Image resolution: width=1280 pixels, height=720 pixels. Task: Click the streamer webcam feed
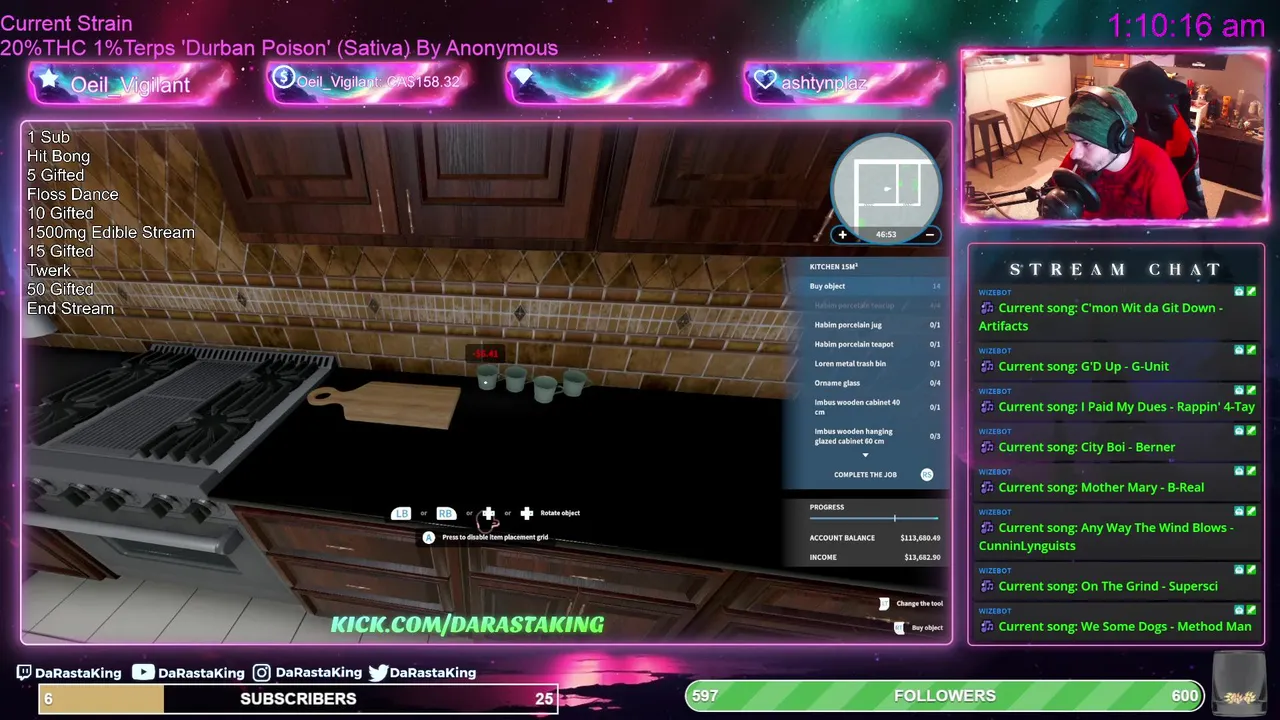[x=1115, y=137]
